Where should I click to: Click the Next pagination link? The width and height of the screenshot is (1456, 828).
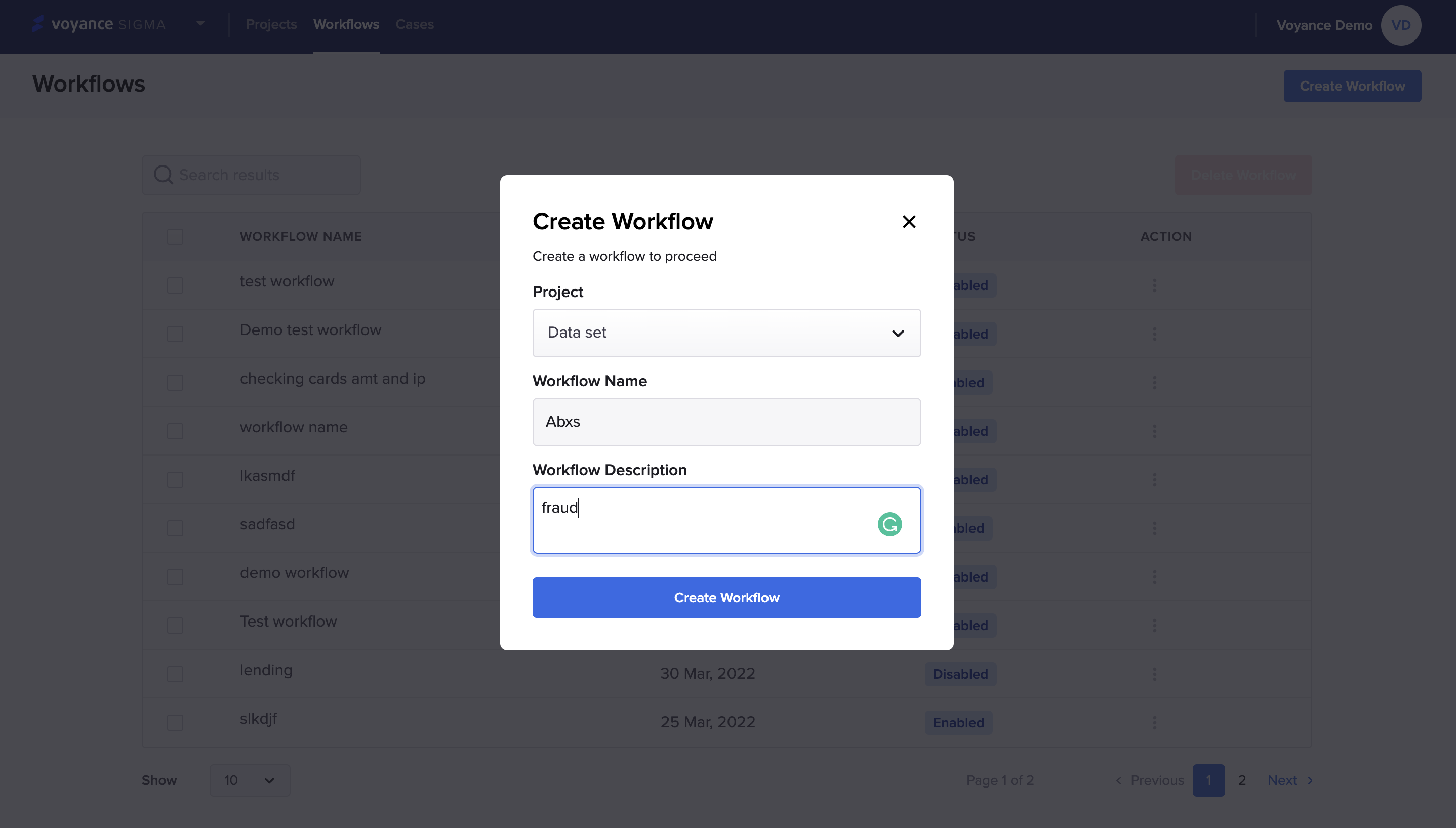pos(1282,781)
